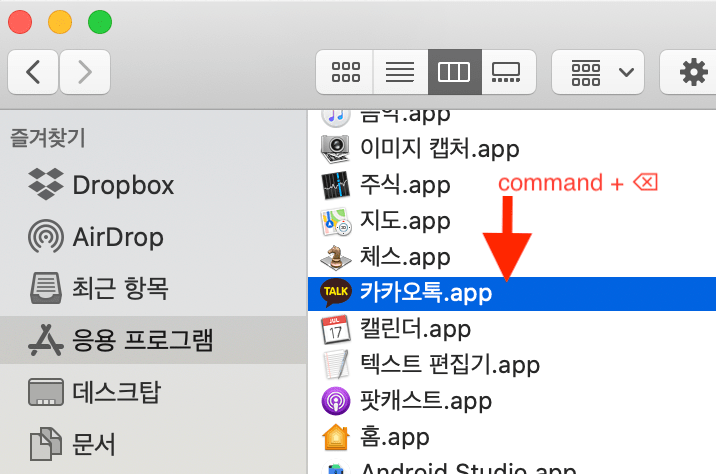
Task: Click the 음악 music note icon
Action: point(336,117)
